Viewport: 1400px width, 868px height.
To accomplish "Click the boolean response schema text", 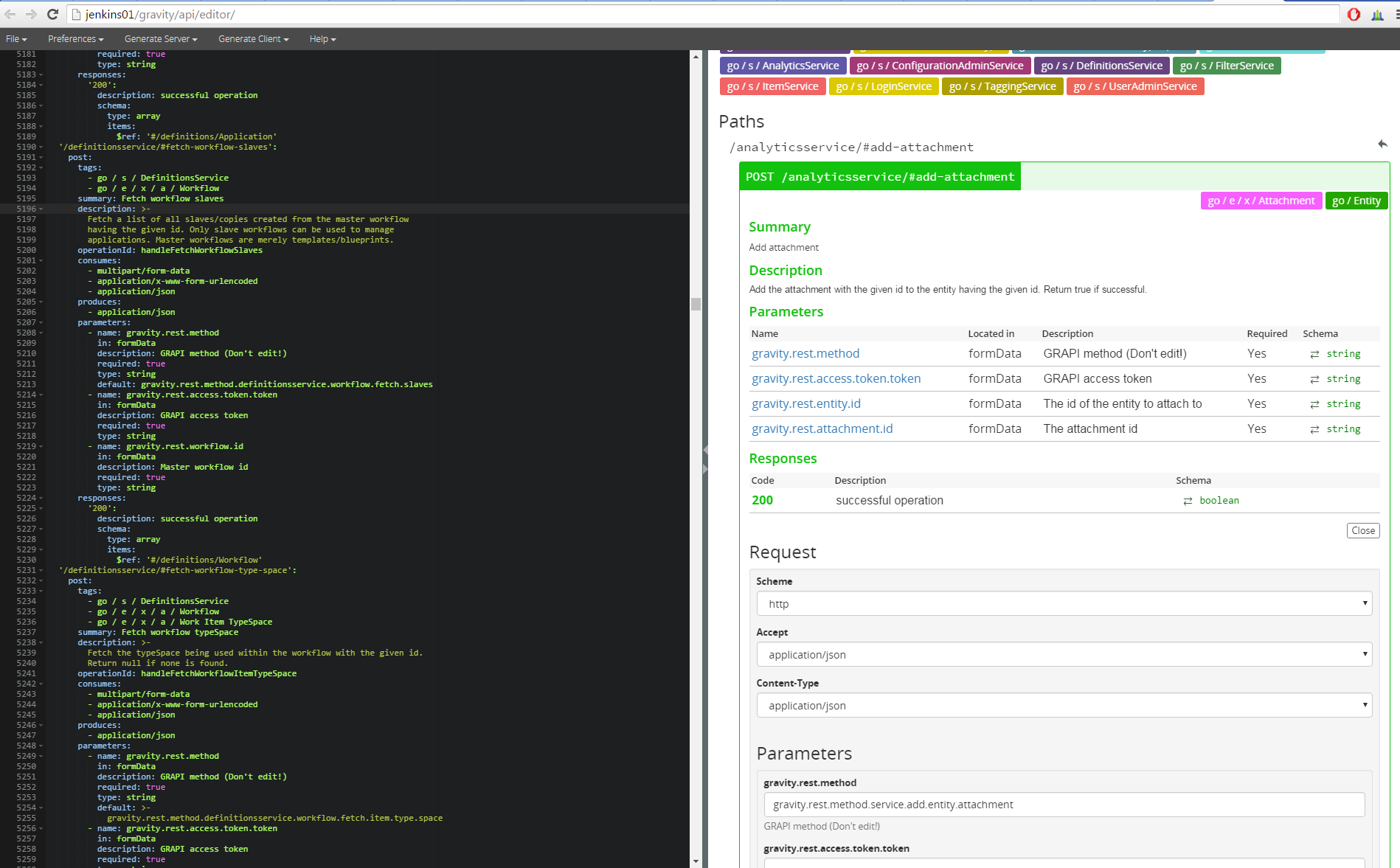I will click(1219, 500).
